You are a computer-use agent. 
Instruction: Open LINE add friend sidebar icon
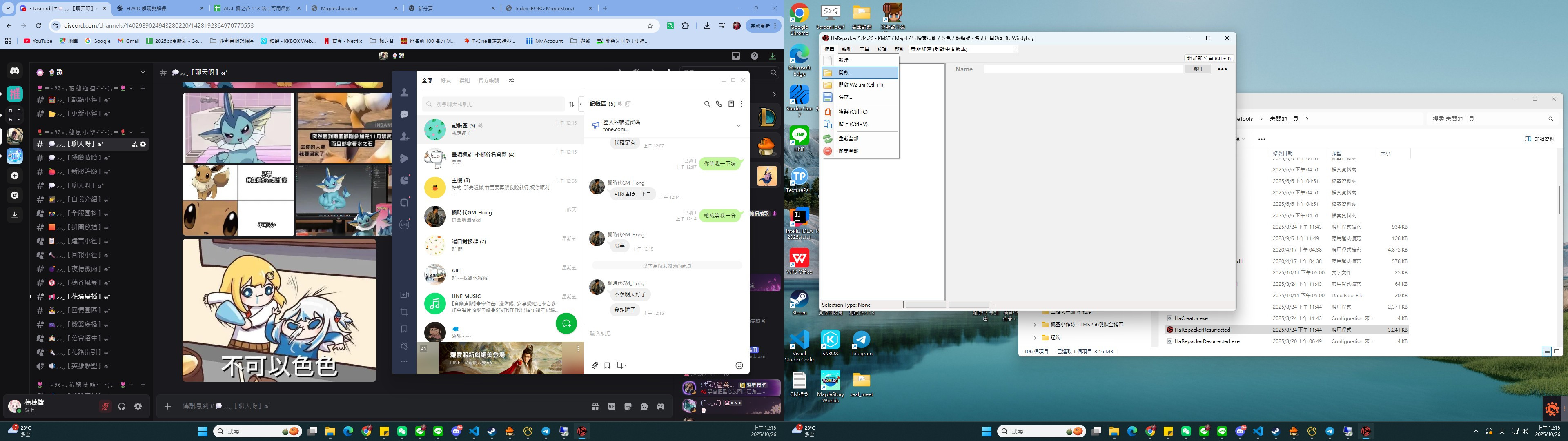(x=404, y=137)
